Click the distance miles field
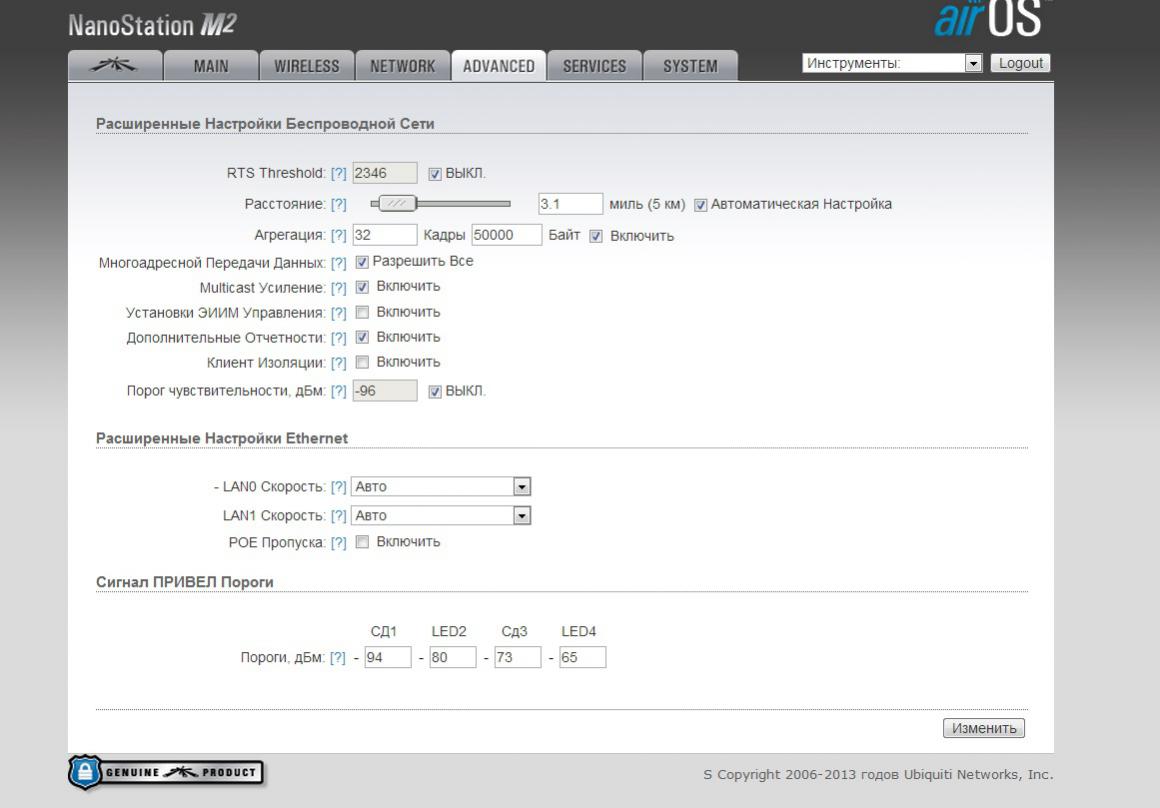1160x808 pixels. coord(570,204)
